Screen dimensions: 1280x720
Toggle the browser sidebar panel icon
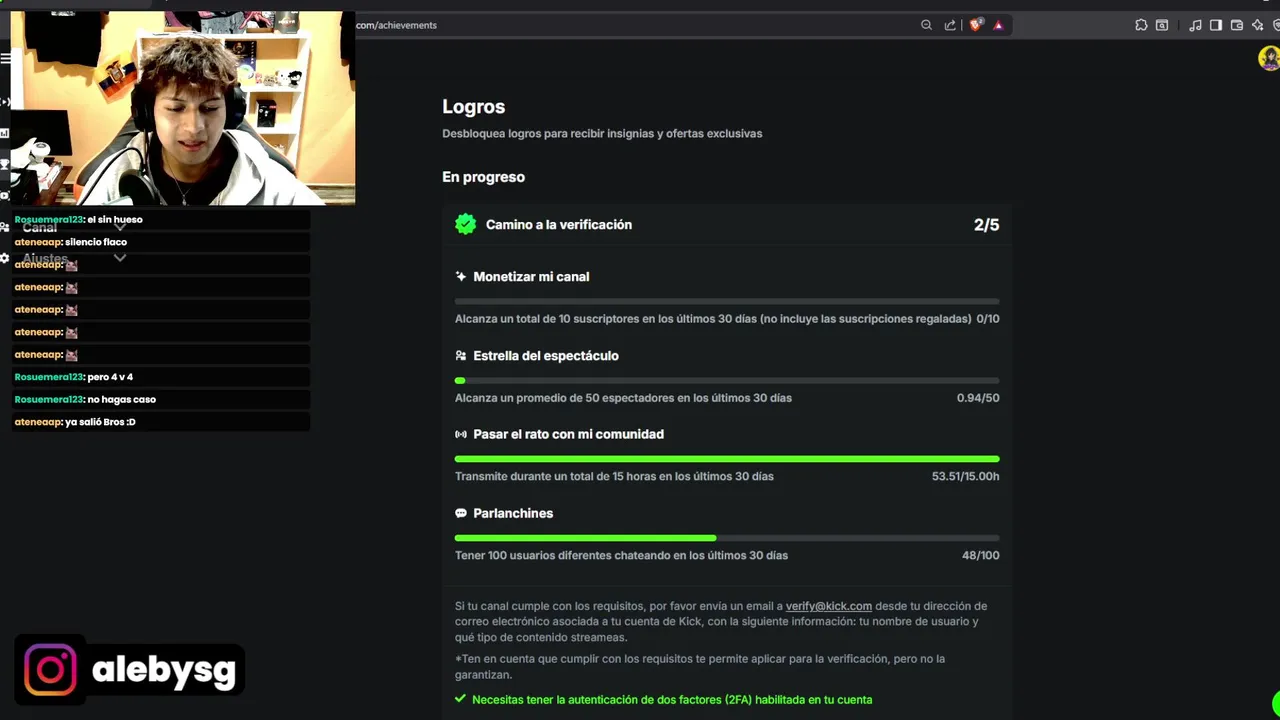(1216, 25)
